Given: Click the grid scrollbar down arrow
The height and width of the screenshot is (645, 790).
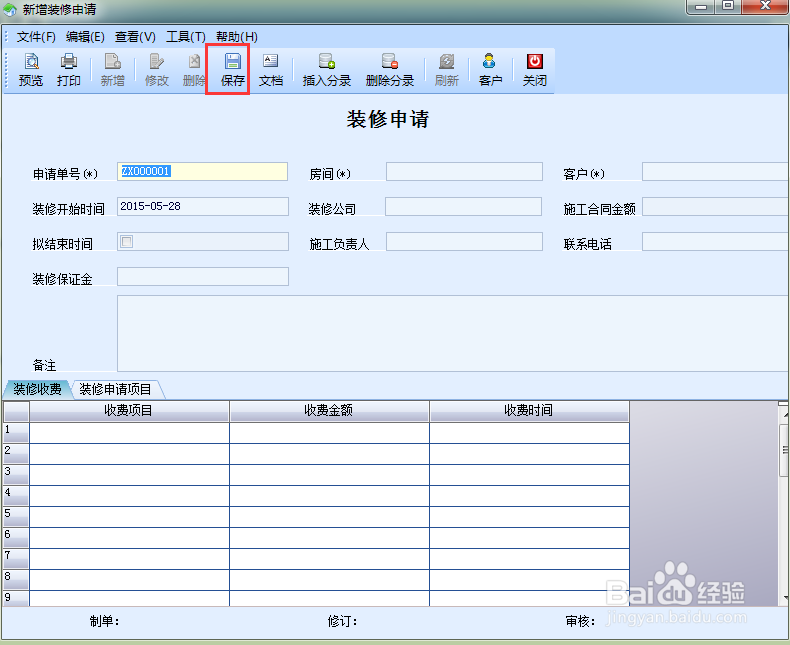Looking at the screenshot, I should [784, 598].
